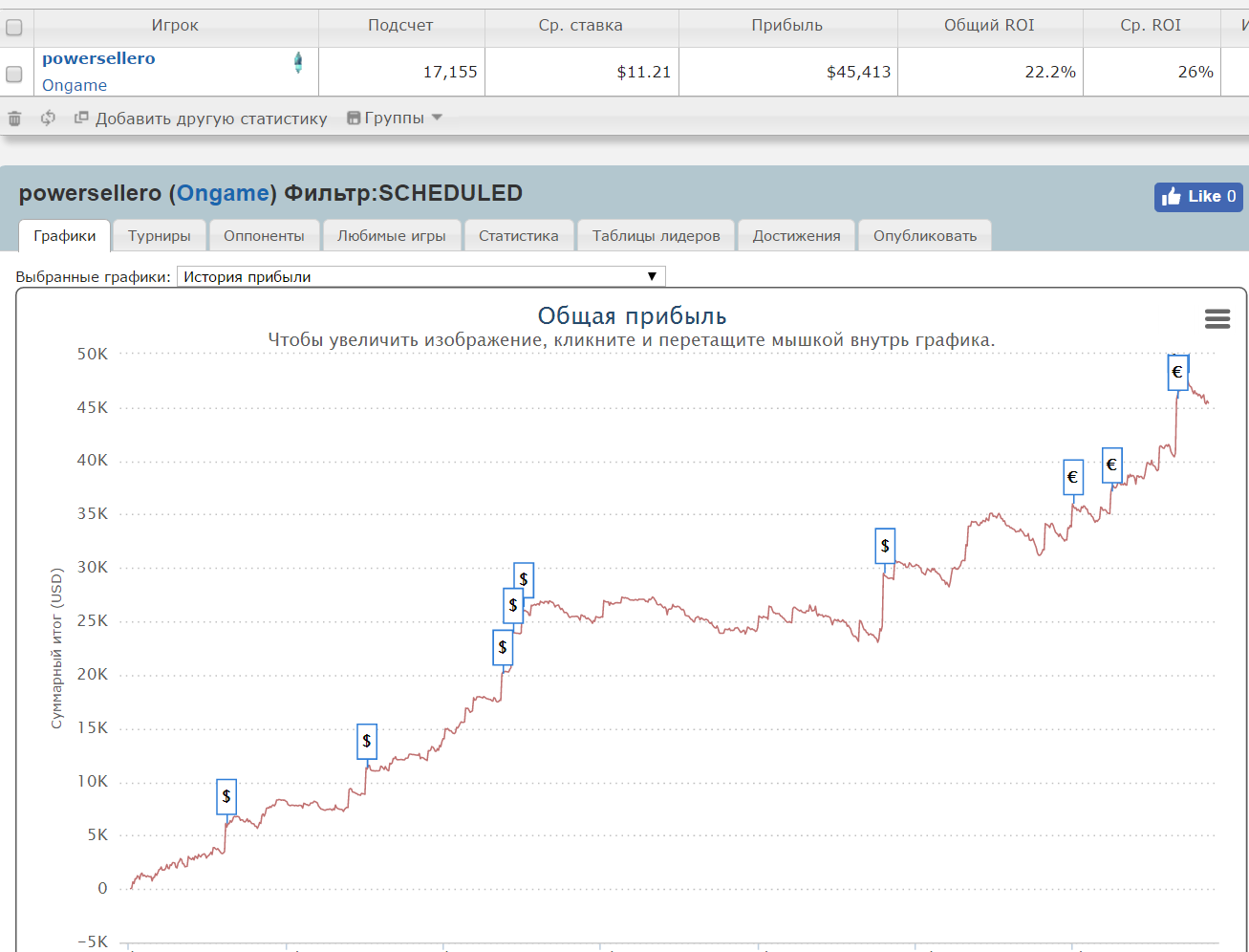
Task: Expand the Группы dropdown
Action: coord(395,119)
